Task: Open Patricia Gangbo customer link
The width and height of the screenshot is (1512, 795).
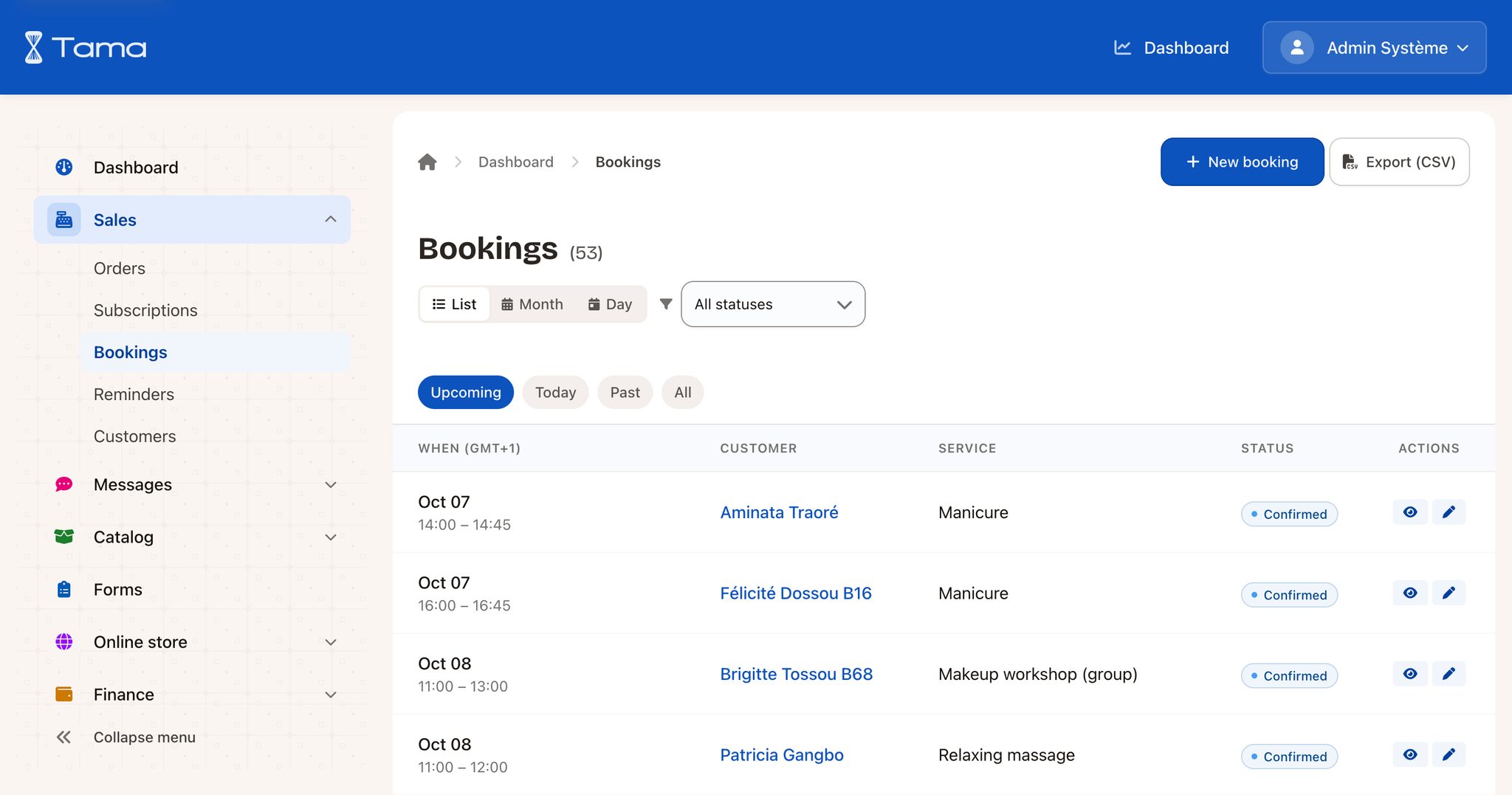Action: (781, 755)
